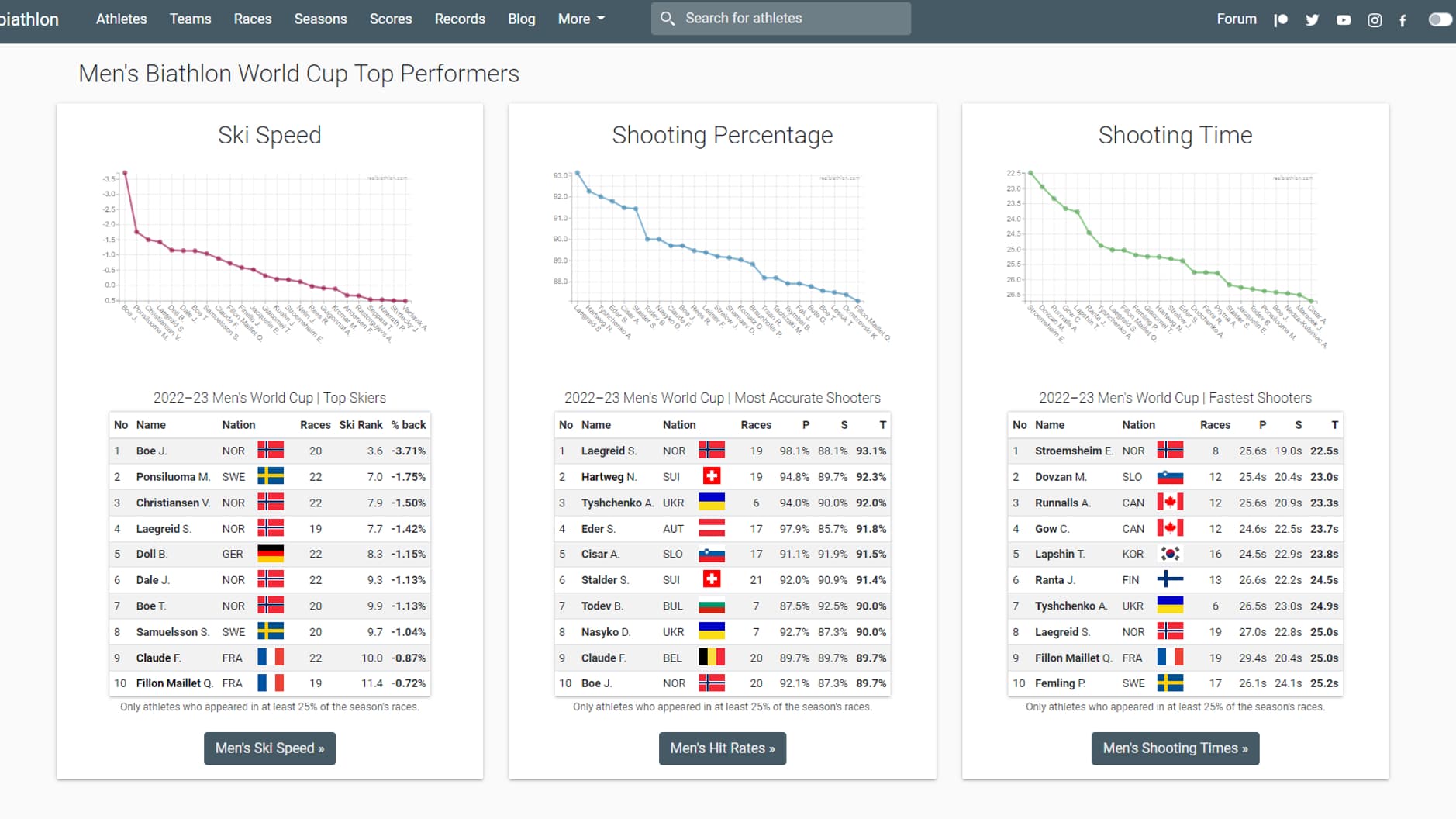Image resolution: width=1456 pixels, height=819 pixels.
Task: Click France flag in Fillon Maillet Q. shooting row
Action: click(x=1170, y=658)
